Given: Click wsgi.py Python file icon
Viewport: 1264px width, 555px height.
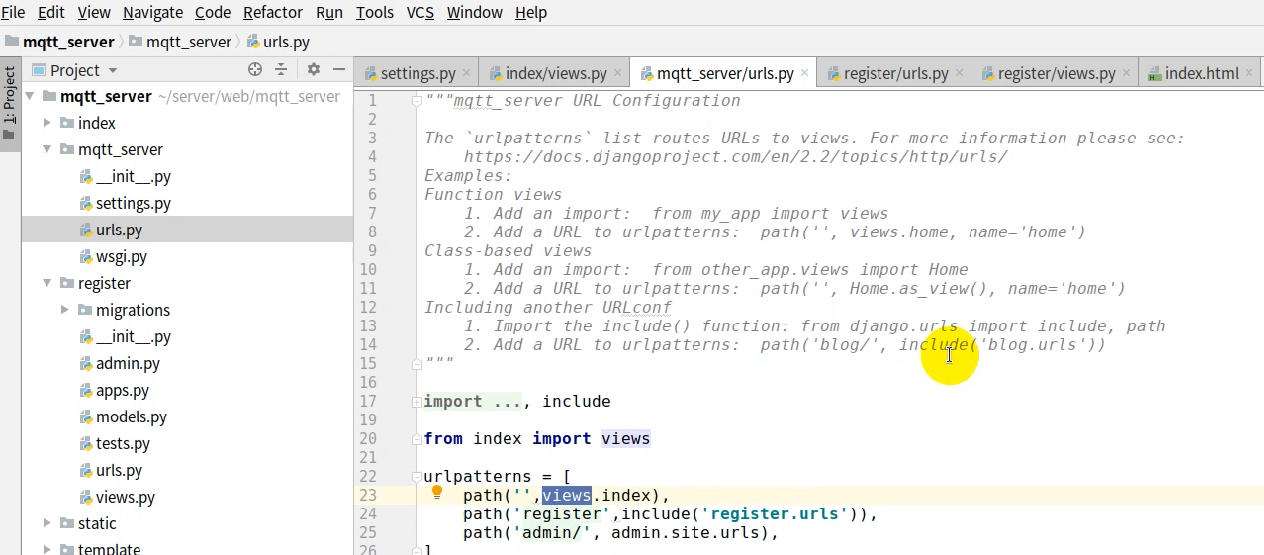Looking at the screenshot, I should click(x=87, y=257).
